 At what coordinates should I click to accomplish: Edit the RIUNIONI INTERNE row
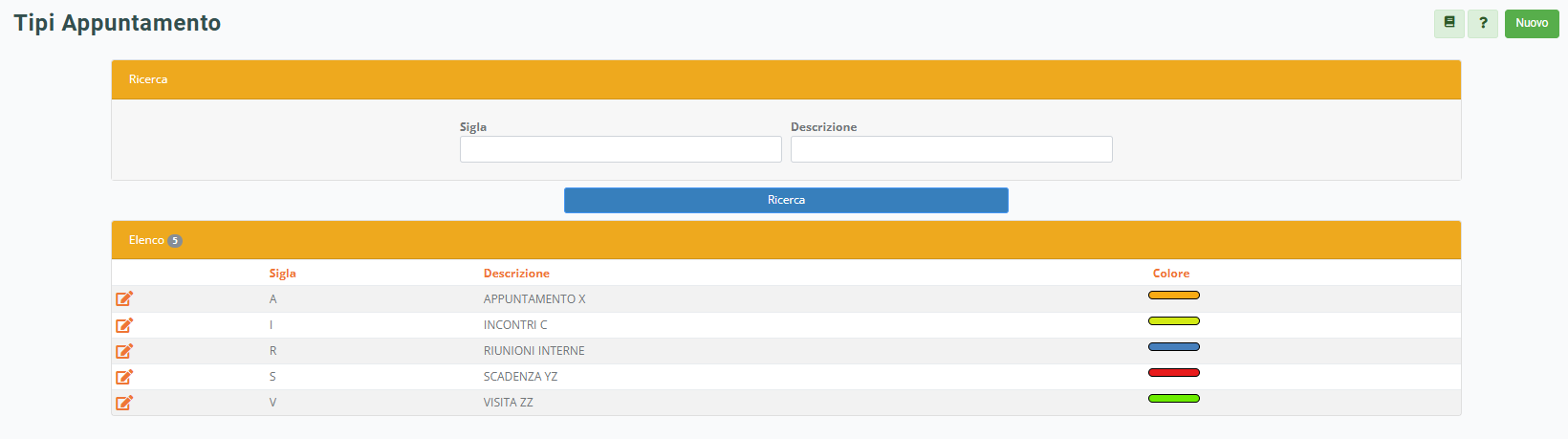pyautogui.click(x=124, y=351)
